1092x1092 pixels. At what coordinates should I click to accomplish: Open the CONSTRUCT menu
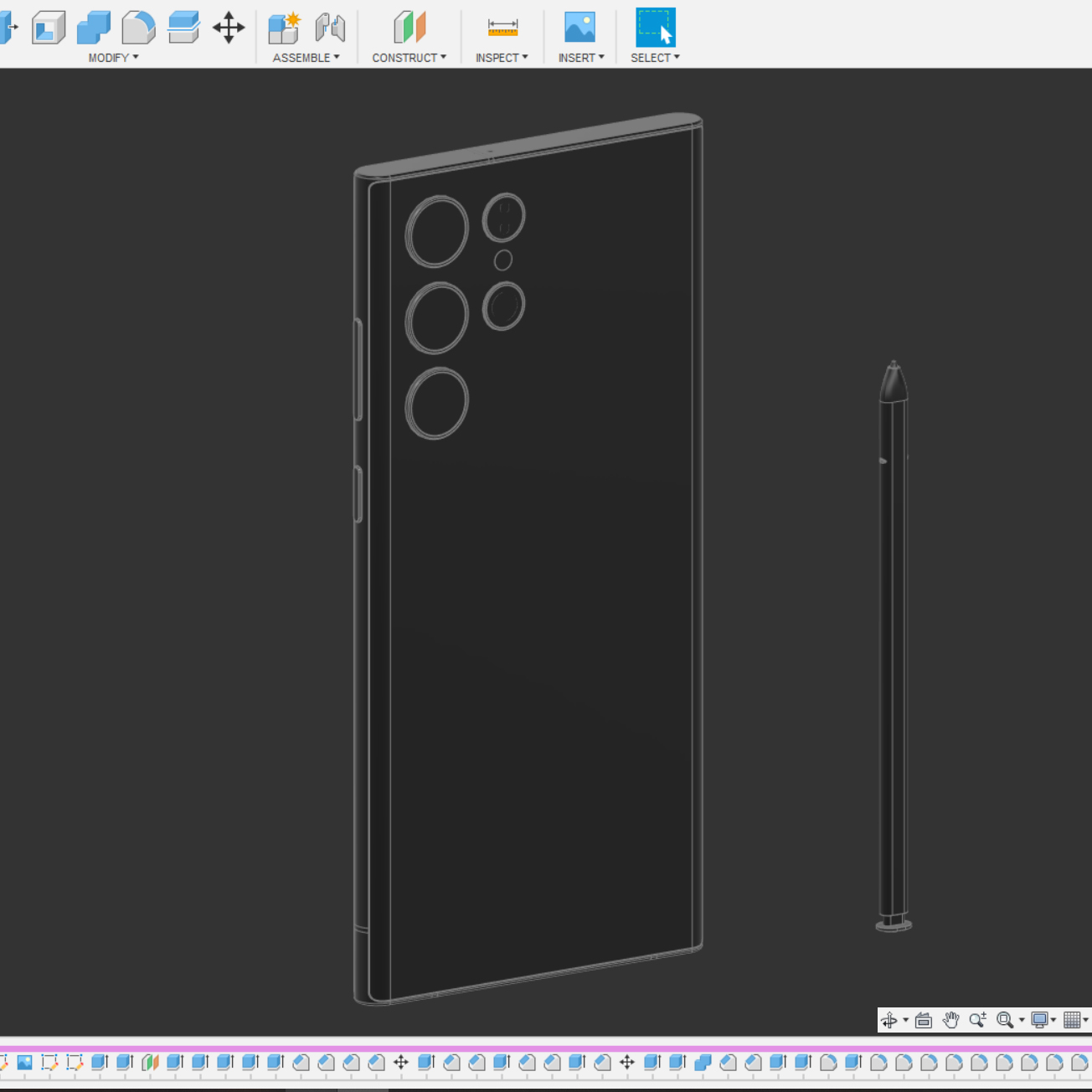409,58
